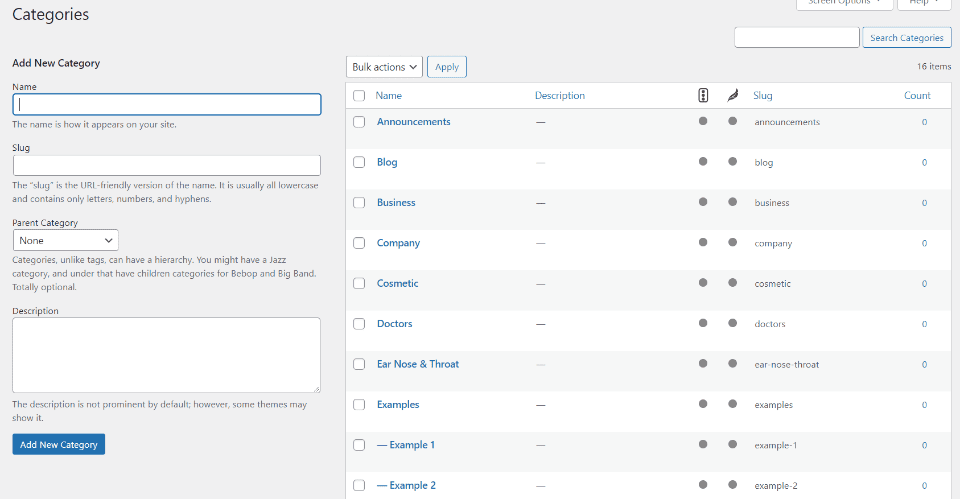The image size is (960, 499).
Task: Click the SEO score dot for Company
Action: click(x=703, y=242)
